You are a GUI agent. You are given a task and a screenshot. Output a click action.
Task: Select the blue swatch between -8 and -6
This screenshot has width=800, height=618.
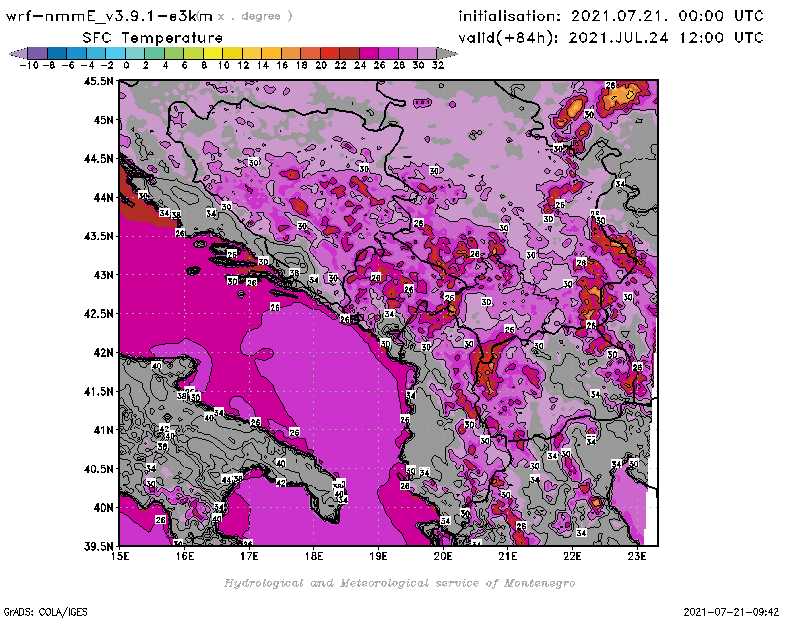click(58, 53)
